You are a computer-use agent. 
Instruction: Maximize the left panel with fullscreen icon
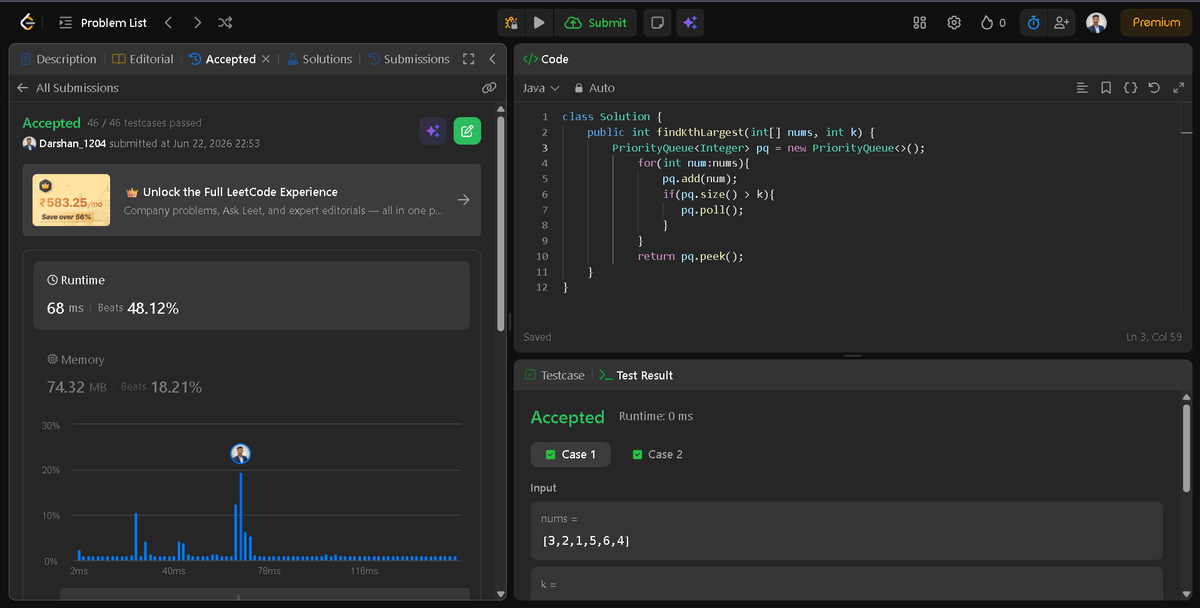[x=468, y=59]
